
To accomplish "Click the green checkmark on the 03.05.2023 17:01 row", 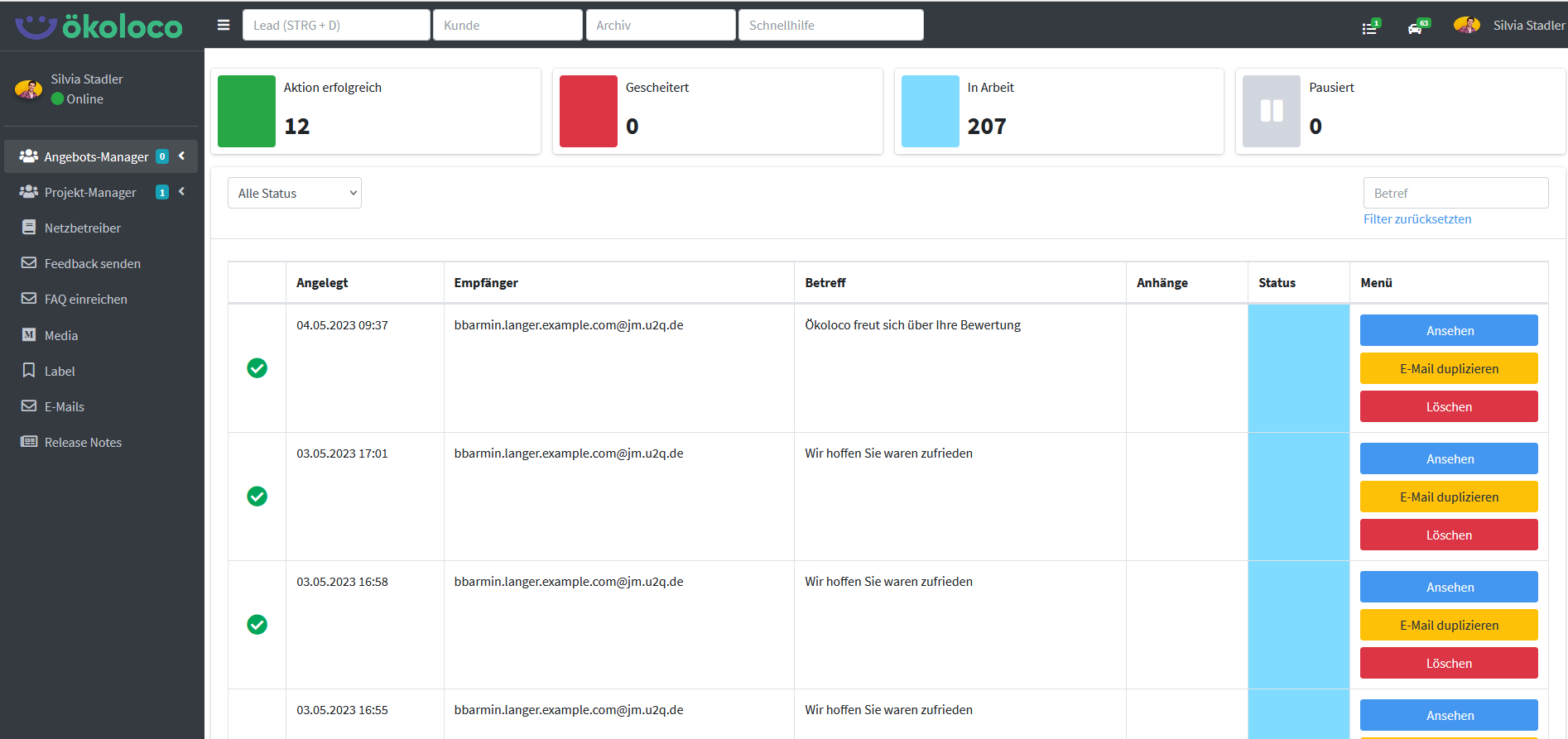I will tap(257, 497).
